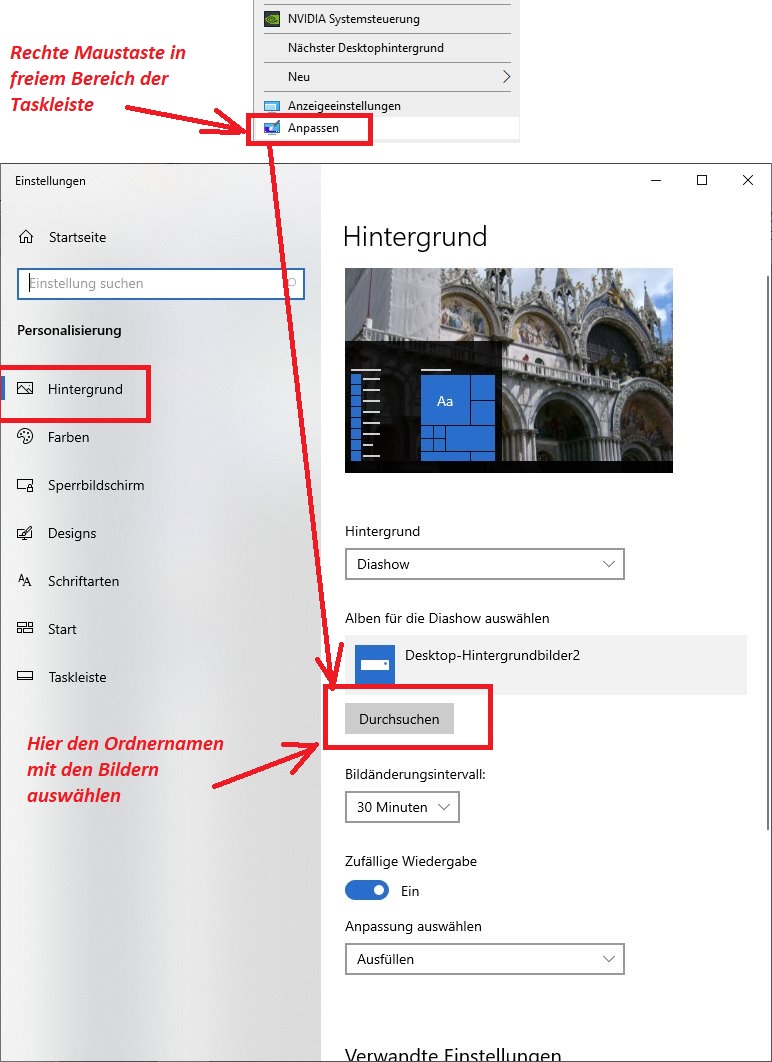Click the Farben palette icon
Viewport: 772px width, 1062px height.
[25, 437]
